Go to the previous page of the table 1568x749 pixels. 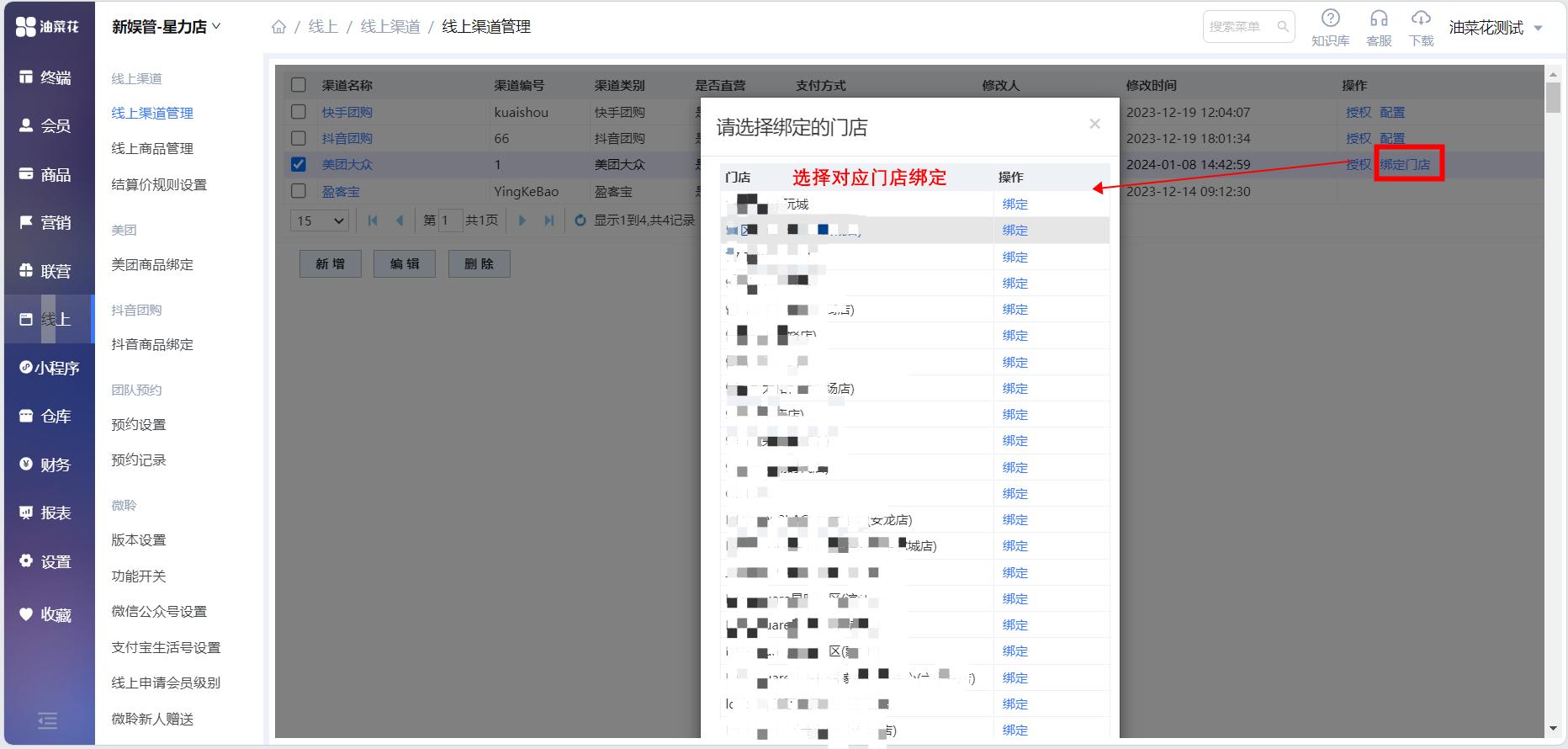(x=400, y=220)
